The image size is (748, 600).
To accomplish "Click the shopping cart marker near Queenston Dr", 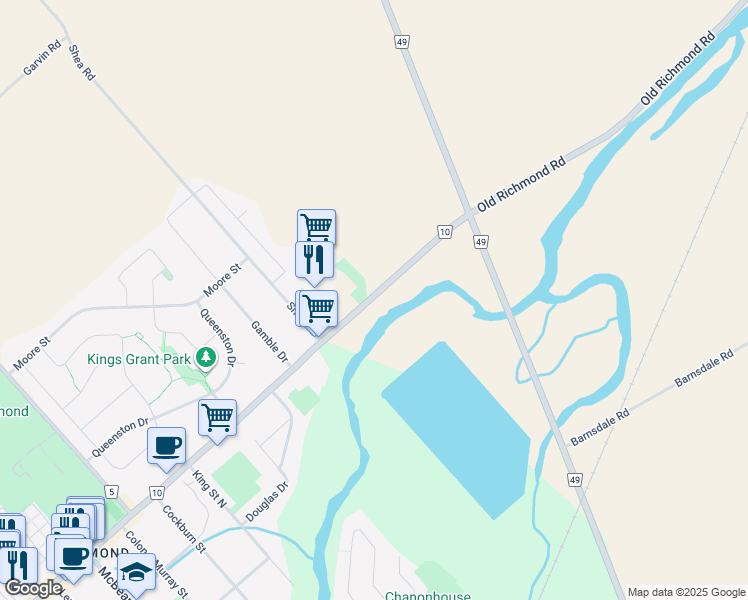I will click(x=218, y=419).
